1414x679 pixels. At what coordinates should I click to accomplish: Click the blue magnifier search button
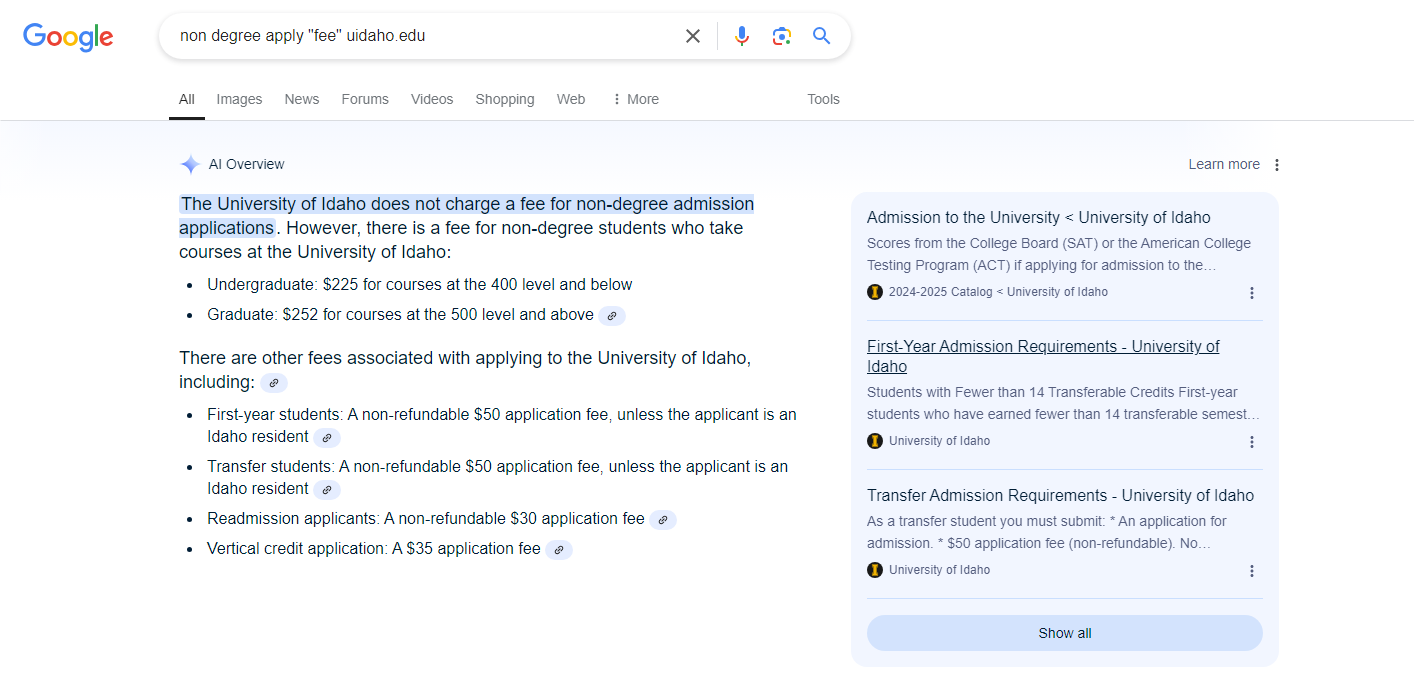(x=822, y=36)
